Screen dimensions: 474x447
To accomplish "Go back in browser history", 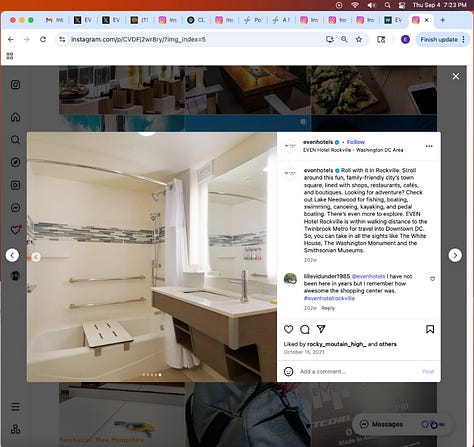I will 11,39.
